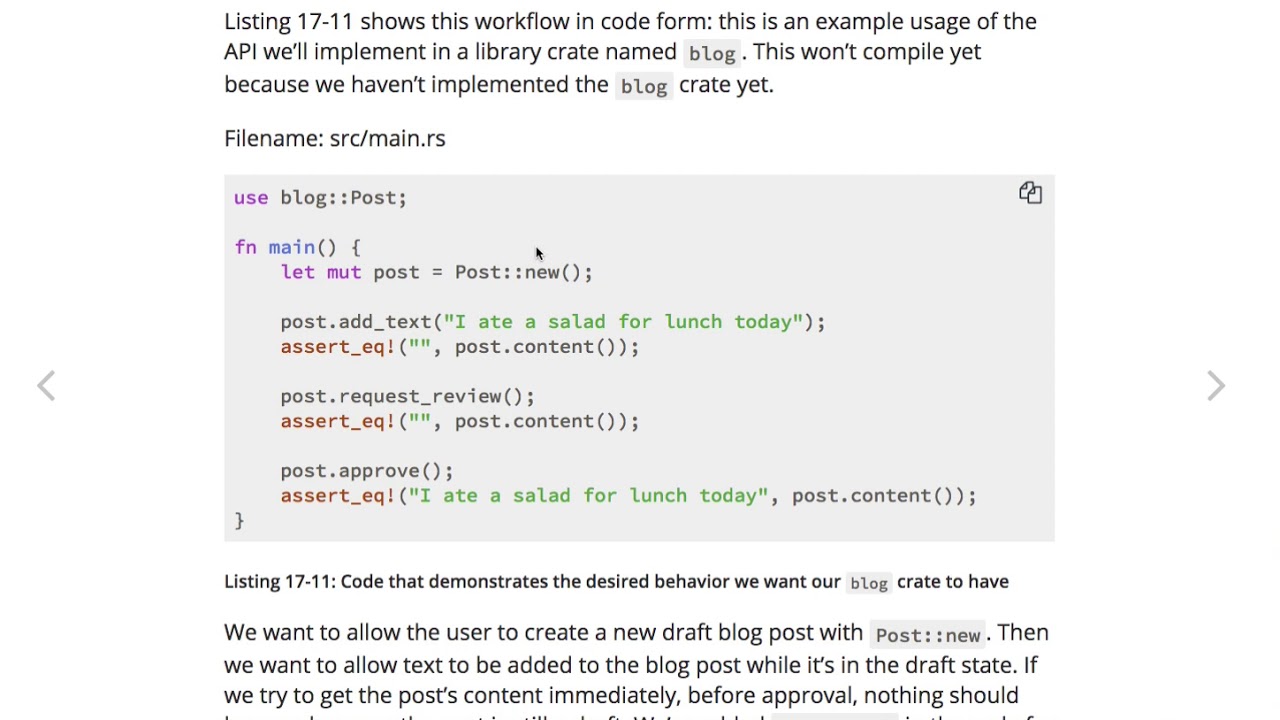Click assert_eq! line after request_review

(x=459, y=422)
